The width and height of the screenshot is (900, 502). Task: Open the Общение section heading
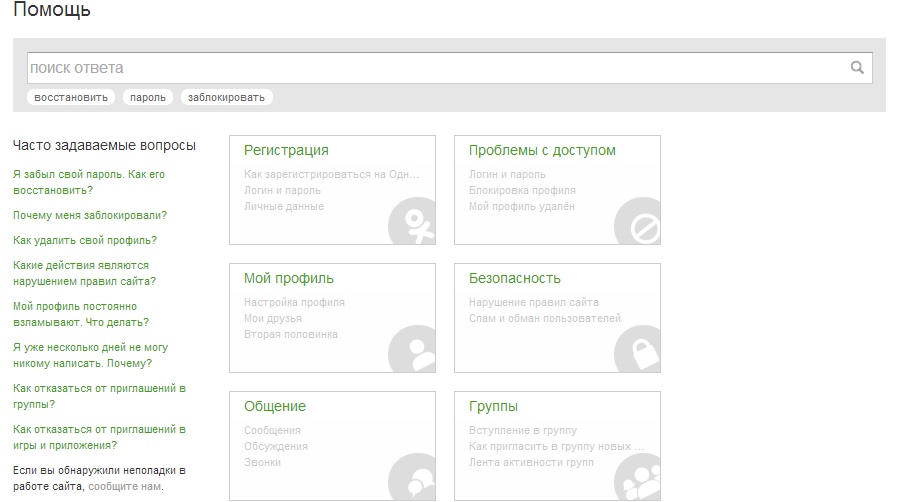[x=275, y=406]
